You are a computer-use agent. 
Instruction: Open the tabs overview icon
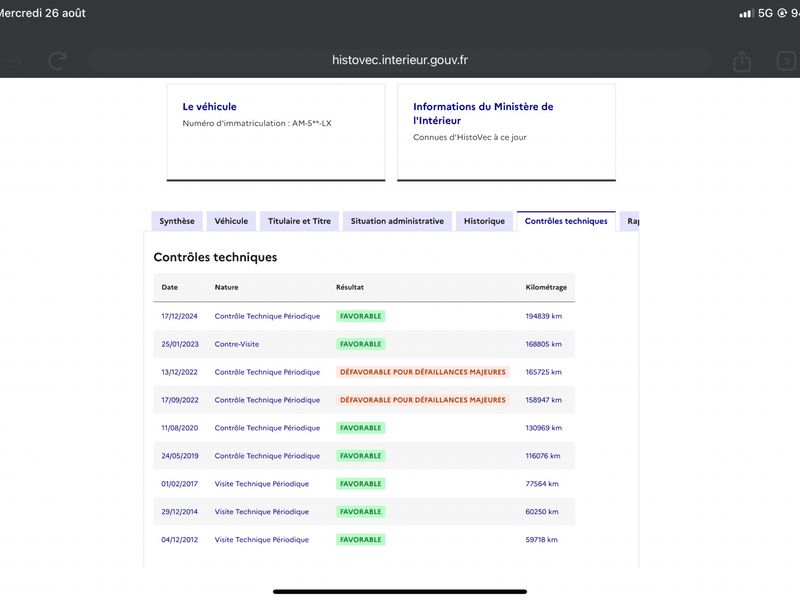(786, 61)
